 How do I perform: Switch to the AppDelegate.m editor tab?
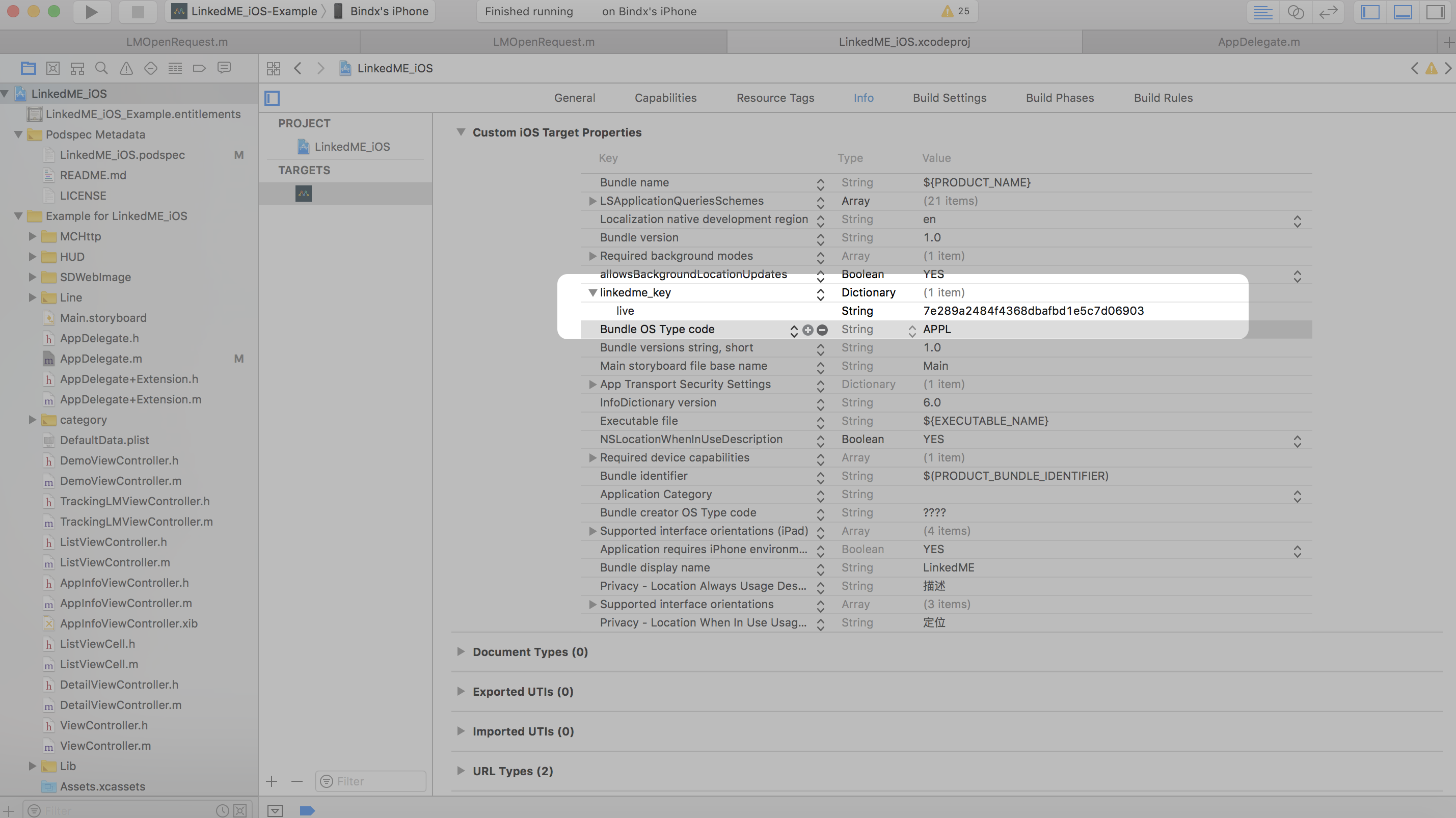1259,42
